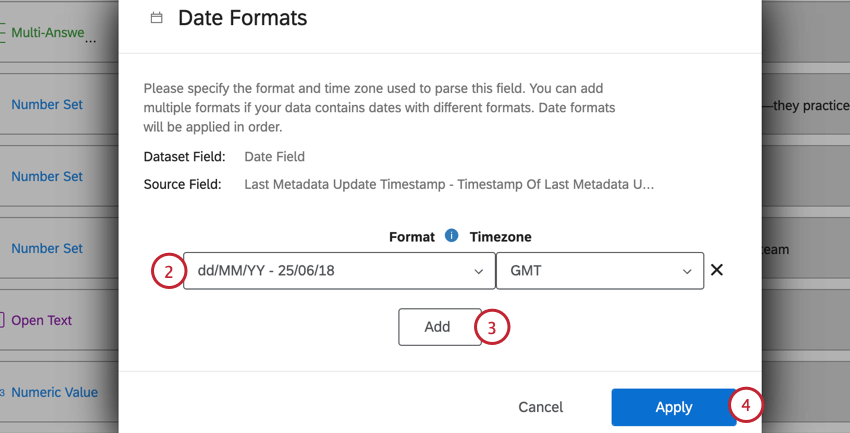Viewport: 850px width, 433px height.
Task: Click the chevron arrow in the Timezone dropdown
Action: [687, 271]
